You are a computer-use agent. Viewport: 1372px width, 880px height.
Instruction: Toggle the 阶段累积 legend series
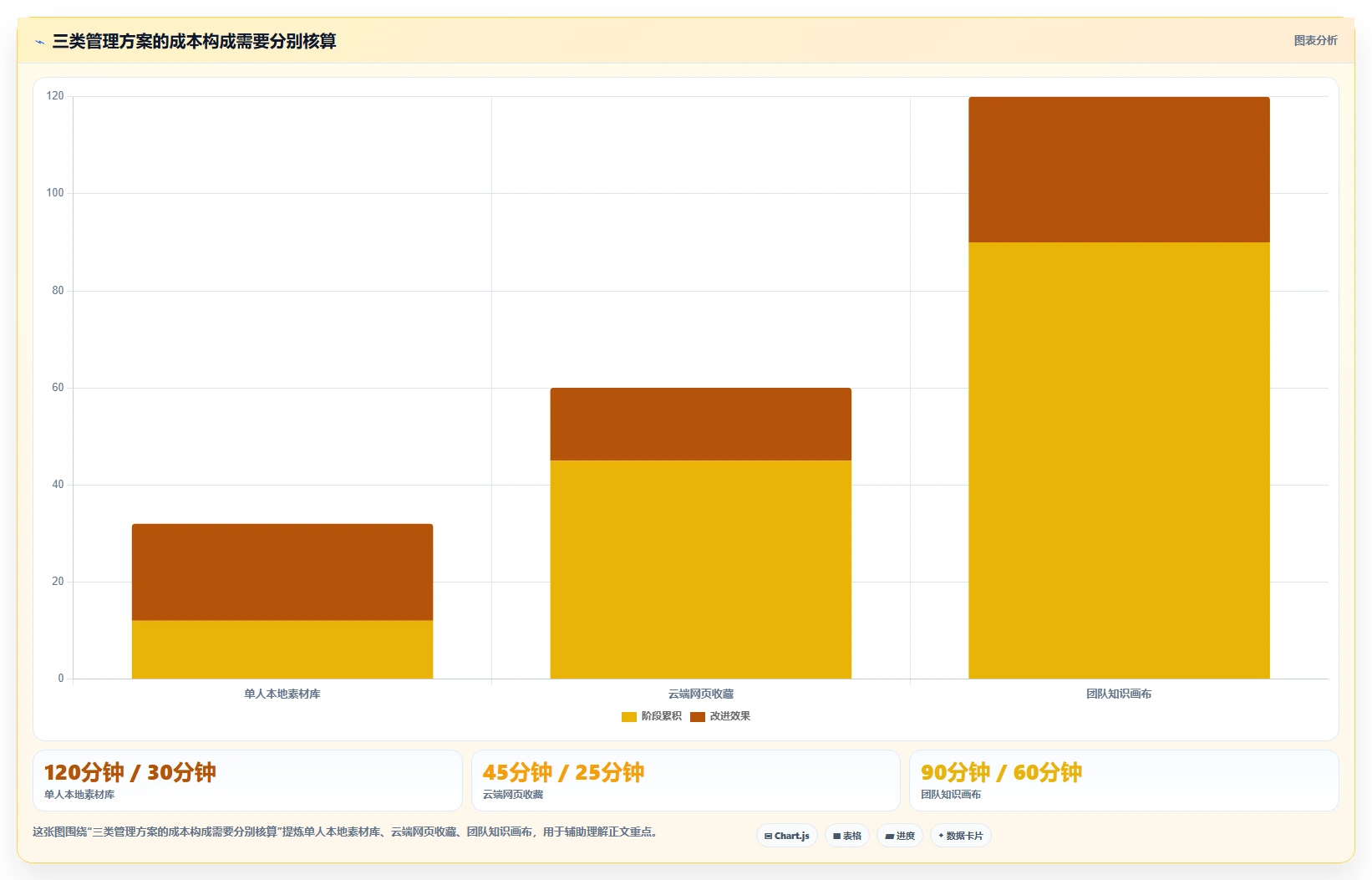[652, 716]
